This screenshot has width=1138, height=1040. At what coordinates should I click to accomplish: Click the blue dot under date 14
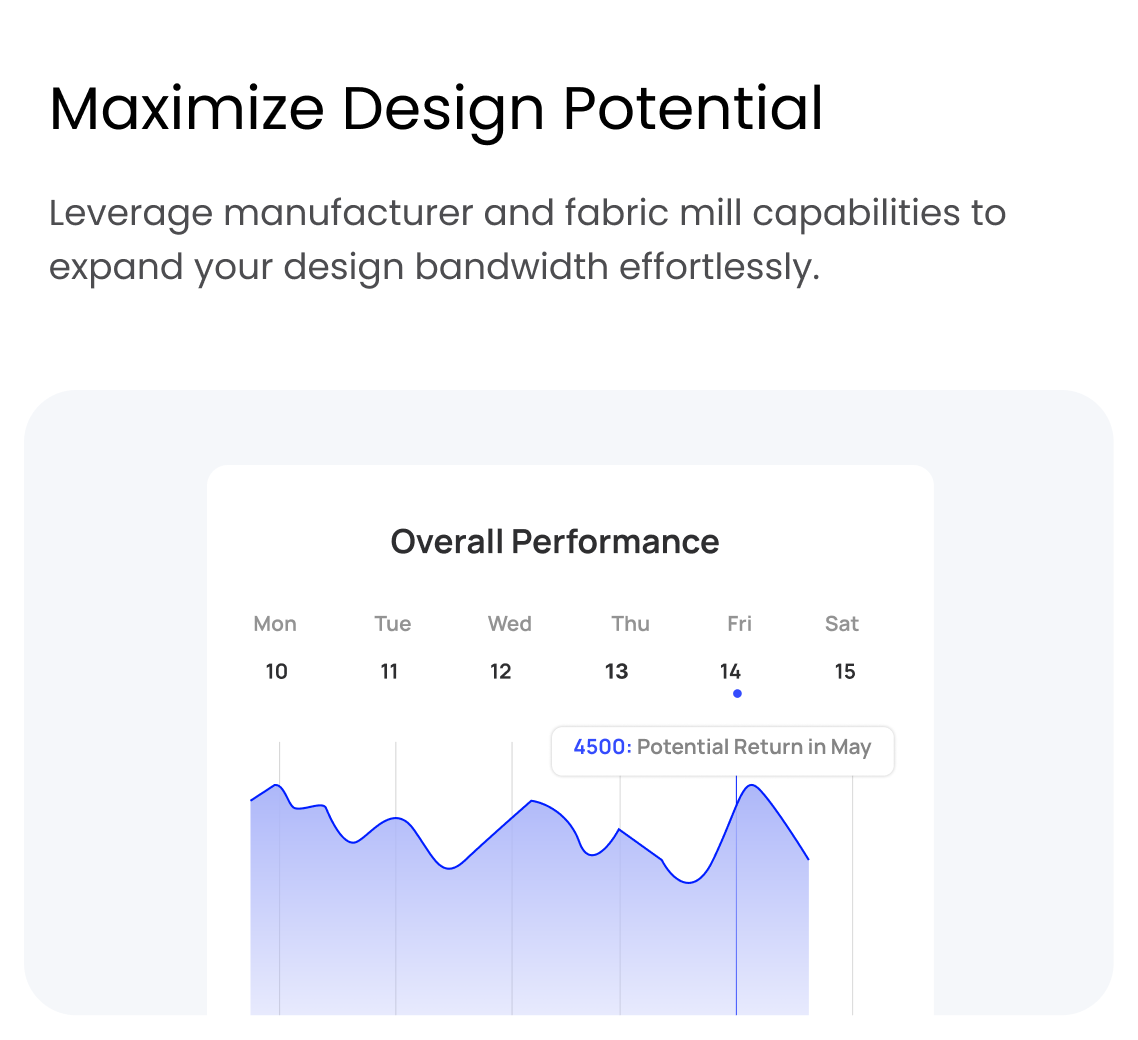(x=737, y=693)
